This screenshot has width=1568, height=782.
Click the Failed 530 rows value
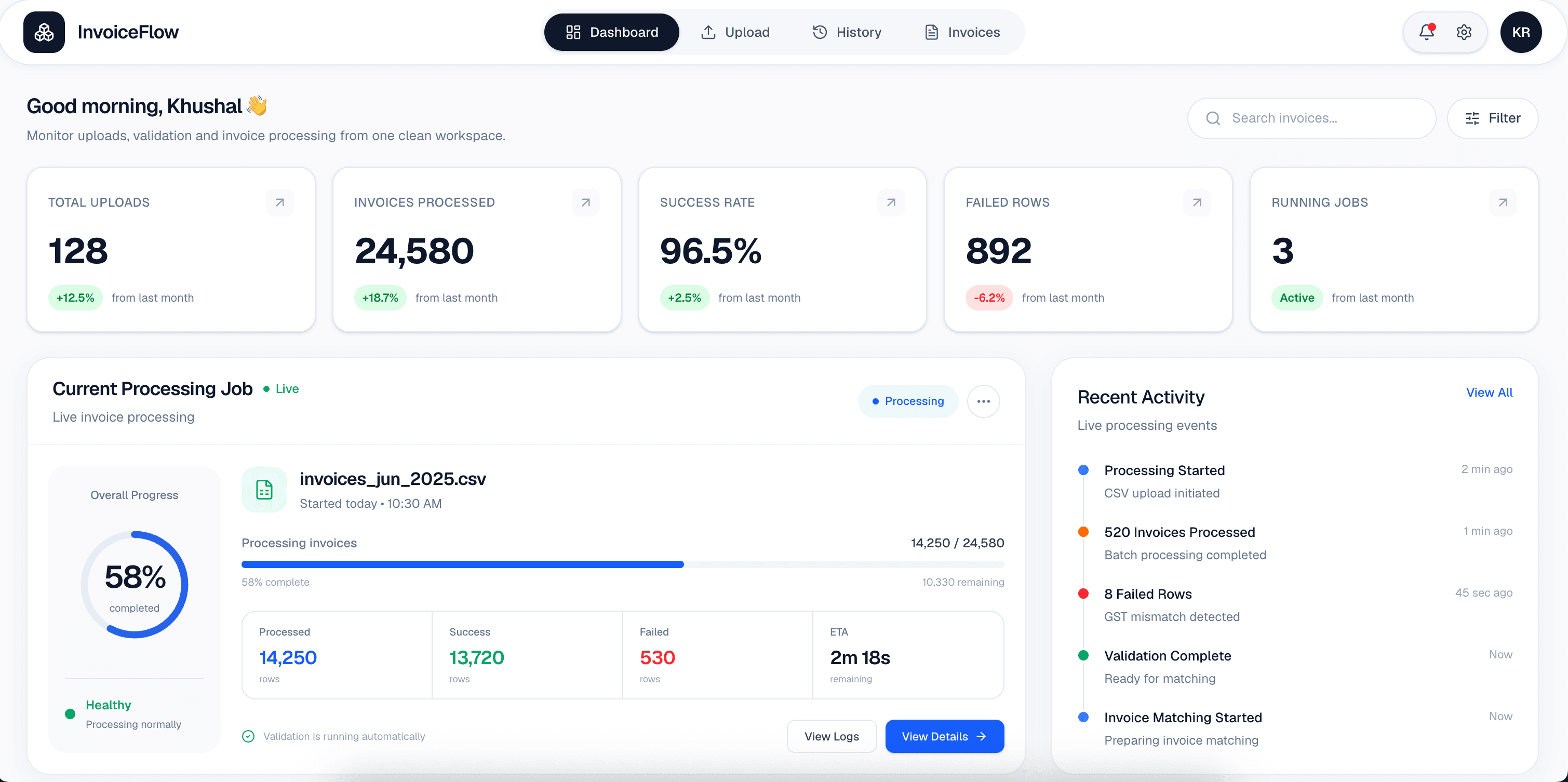(x=658, y=658)
